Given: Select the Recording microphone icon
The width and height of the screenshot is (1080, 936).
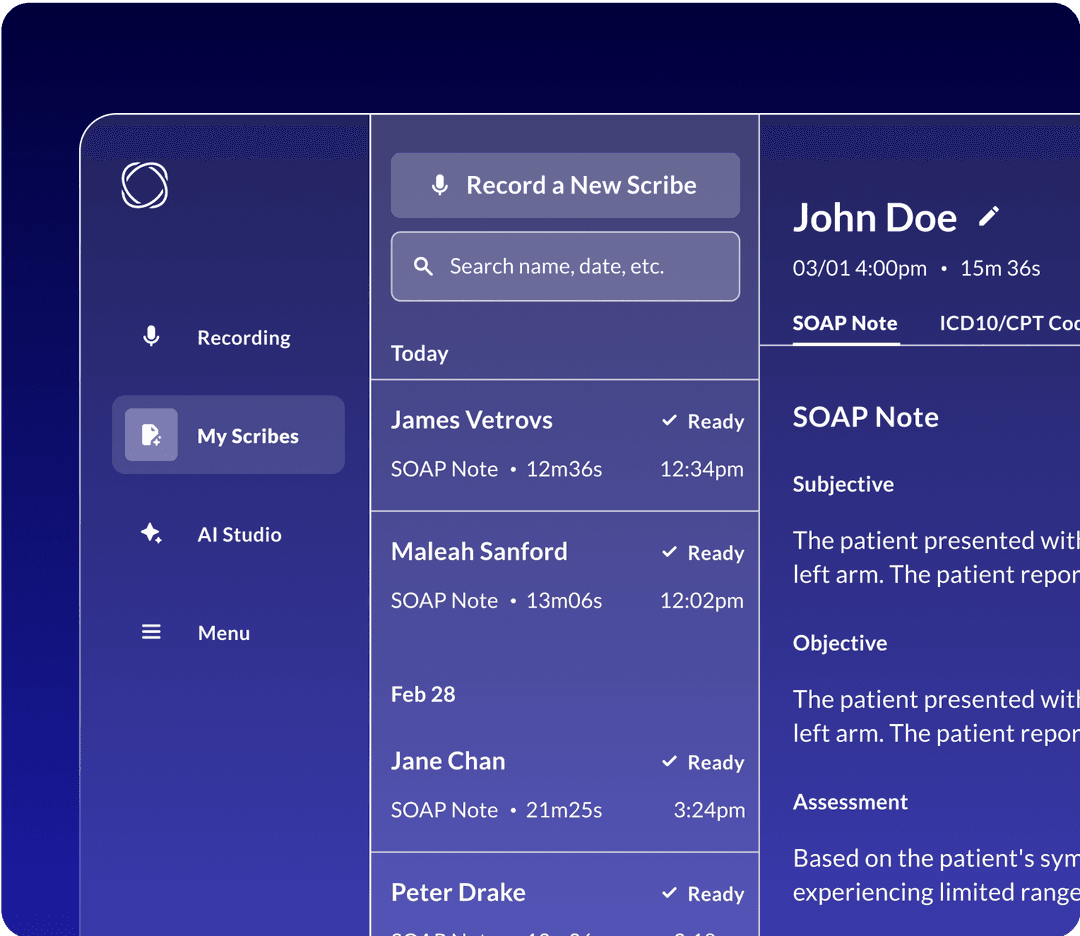Looking at the screenshot, I should point(151,337).
